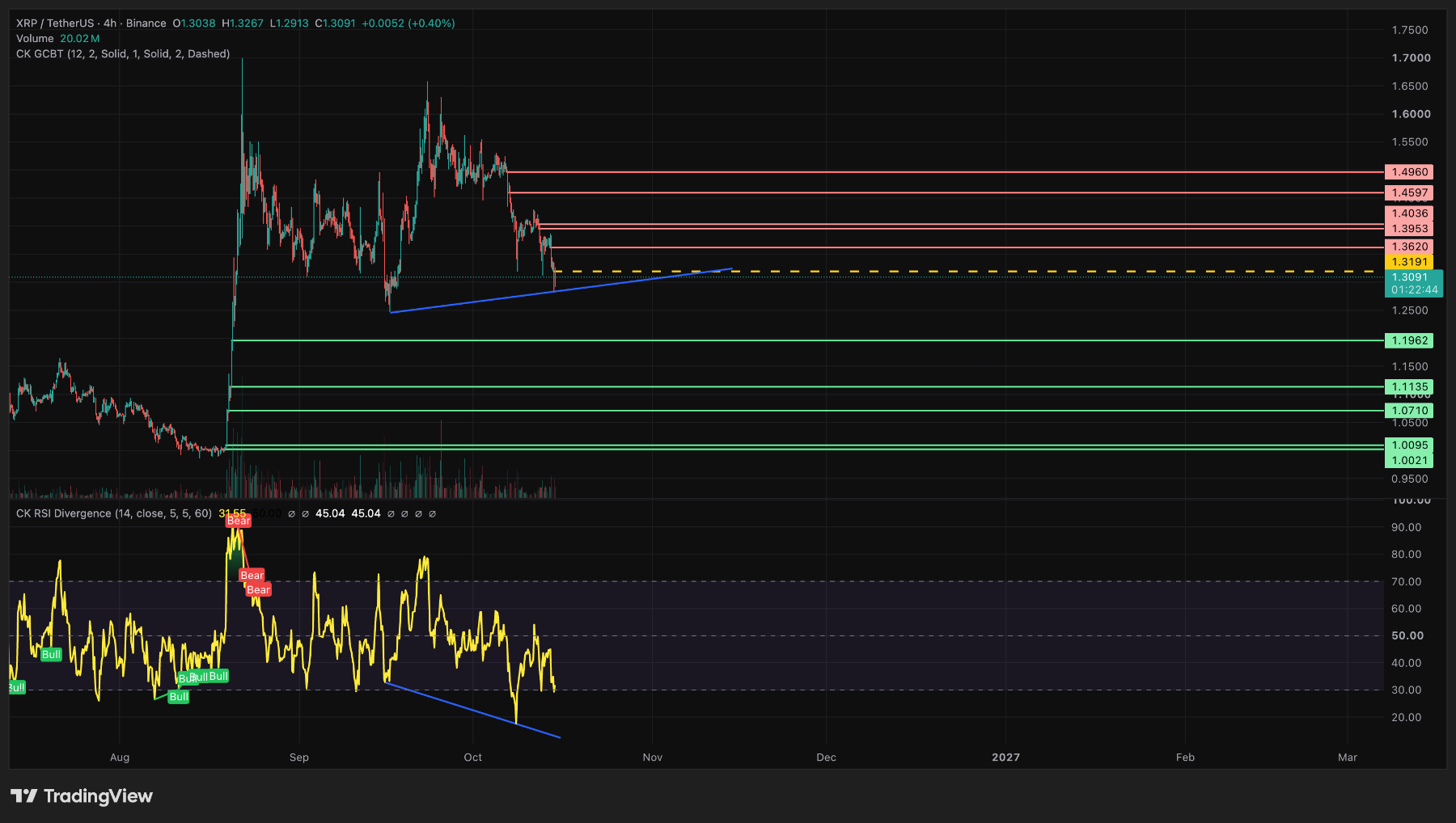Click the RSI axis 20.00 level
The height and width of the screenshot is (823, 1456).
[x=1406, y=718]
